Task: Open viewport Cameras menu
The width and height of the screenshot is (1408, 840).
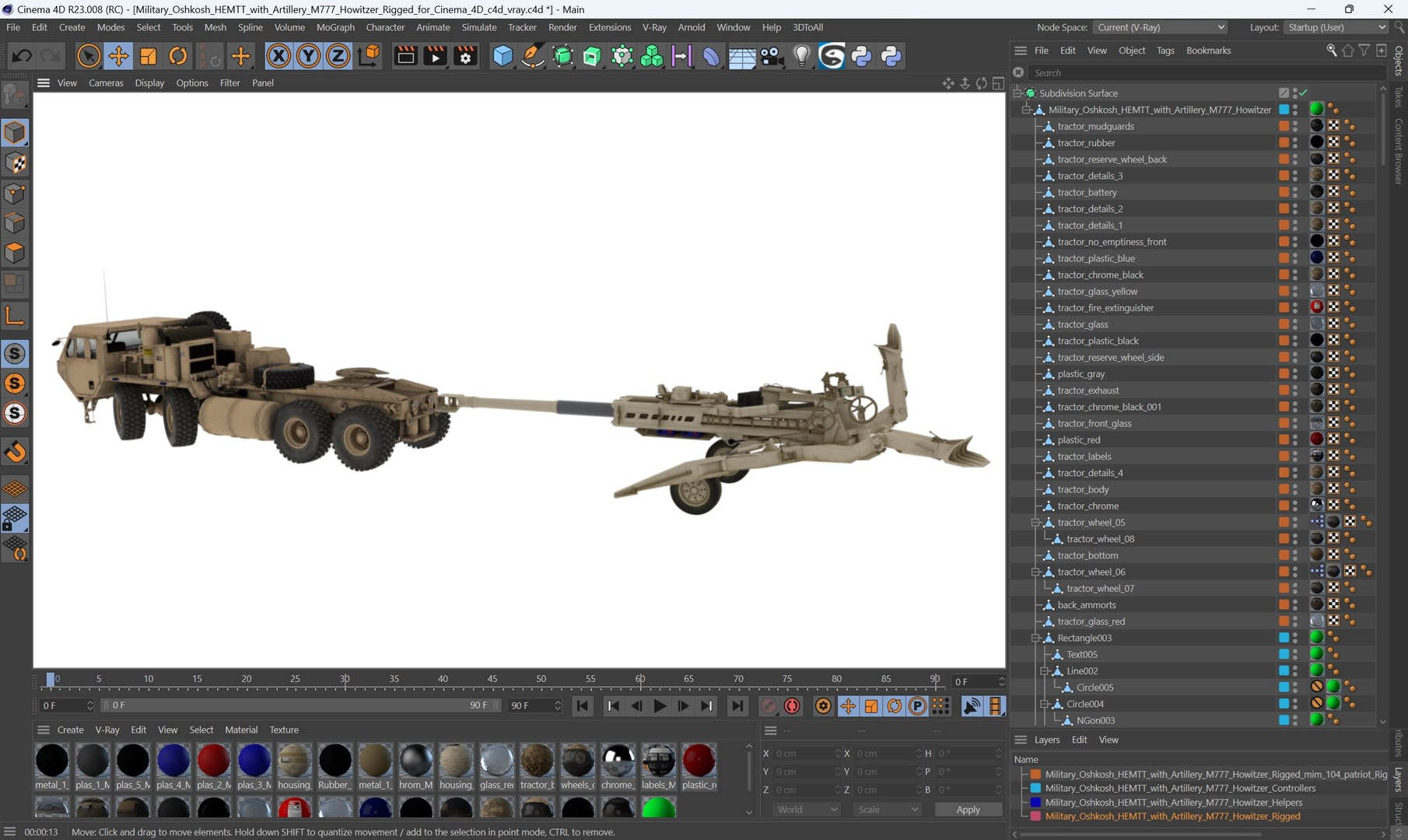Action: pyautogui.click(x=106, y=82)
